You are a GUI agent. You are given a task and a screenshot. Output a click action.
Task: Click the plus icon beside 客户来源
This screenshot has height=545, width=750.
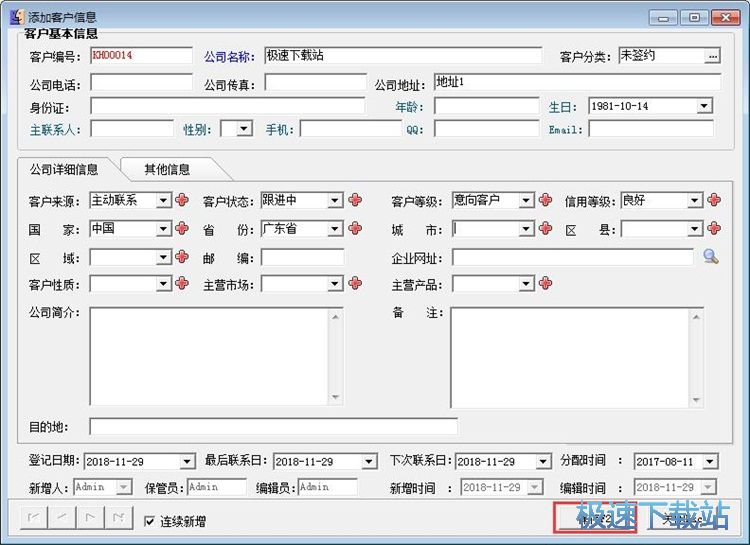coord(182,200)
